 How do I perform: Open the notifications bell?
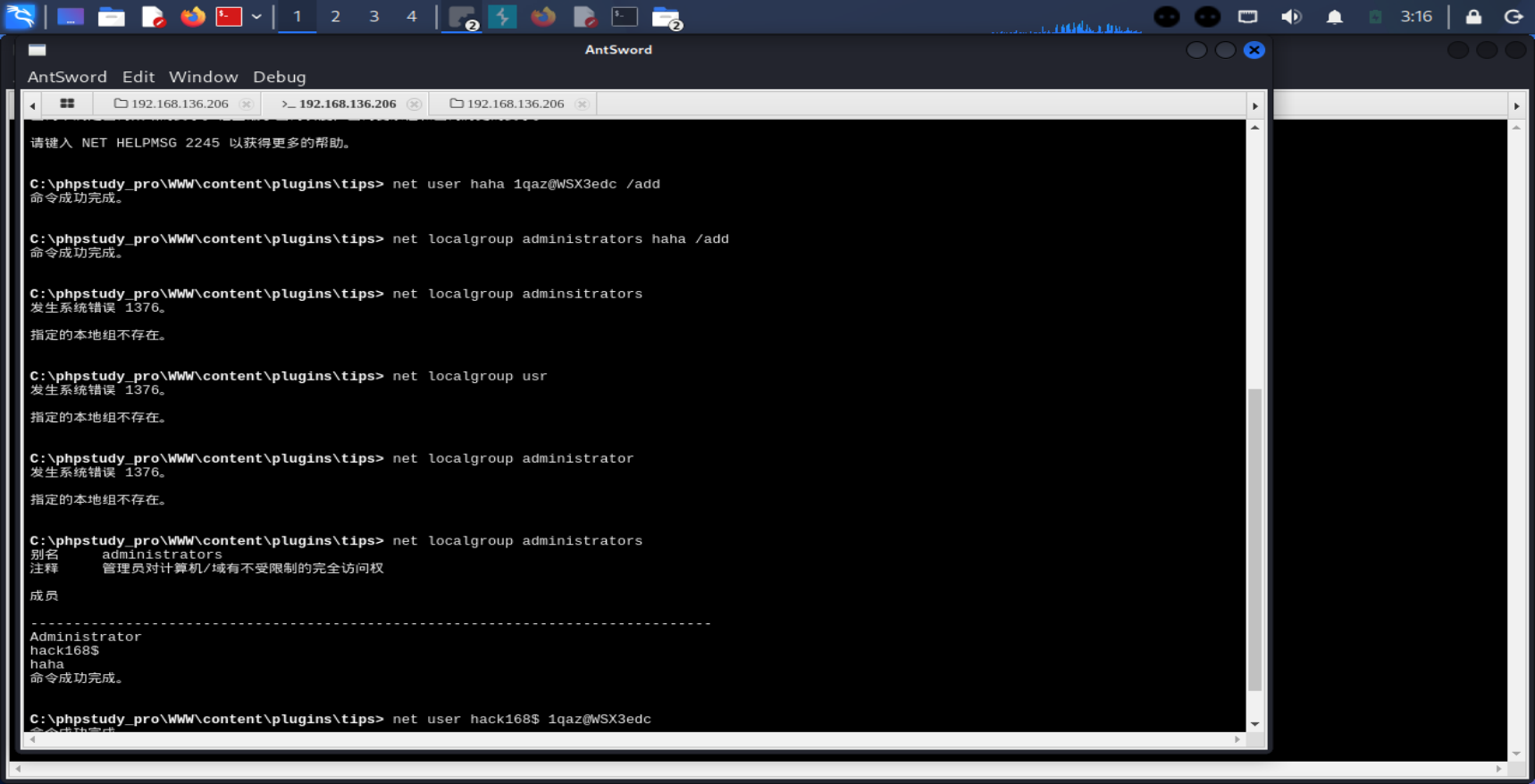pos(1334,16)
